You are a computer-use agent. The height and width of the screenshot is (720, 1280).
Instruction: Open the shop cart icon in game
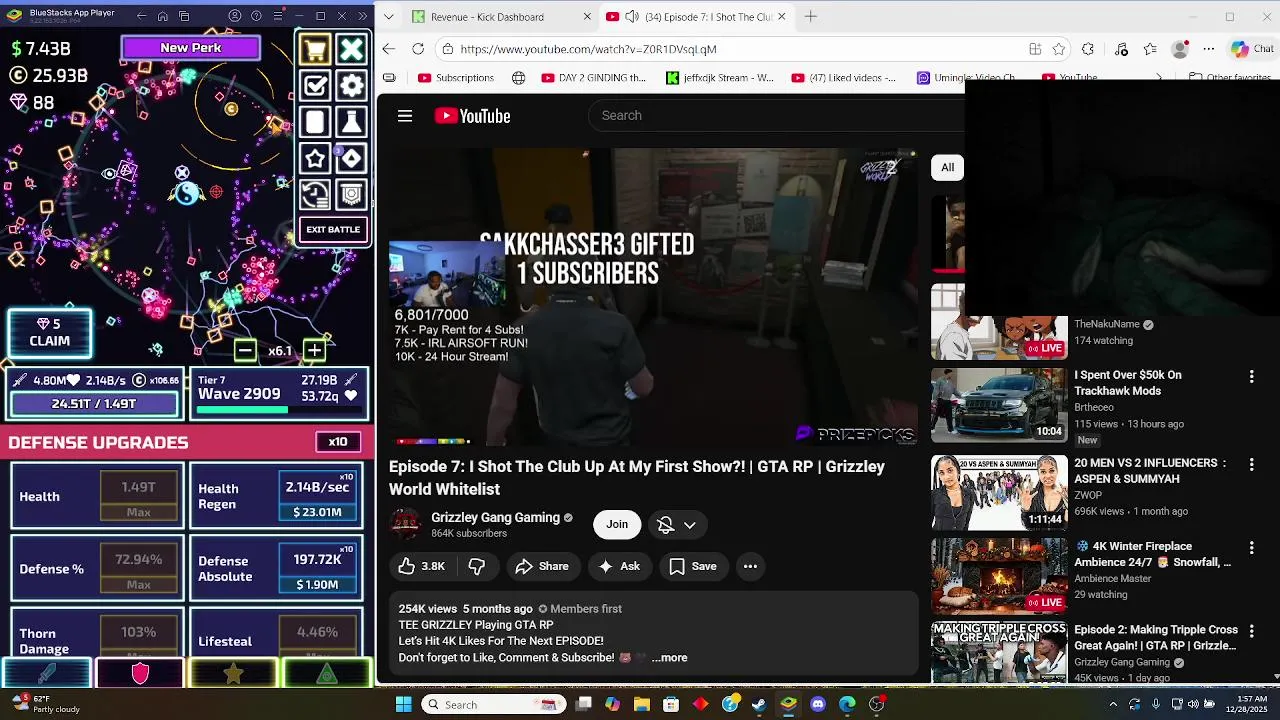[x=315, y=50]
